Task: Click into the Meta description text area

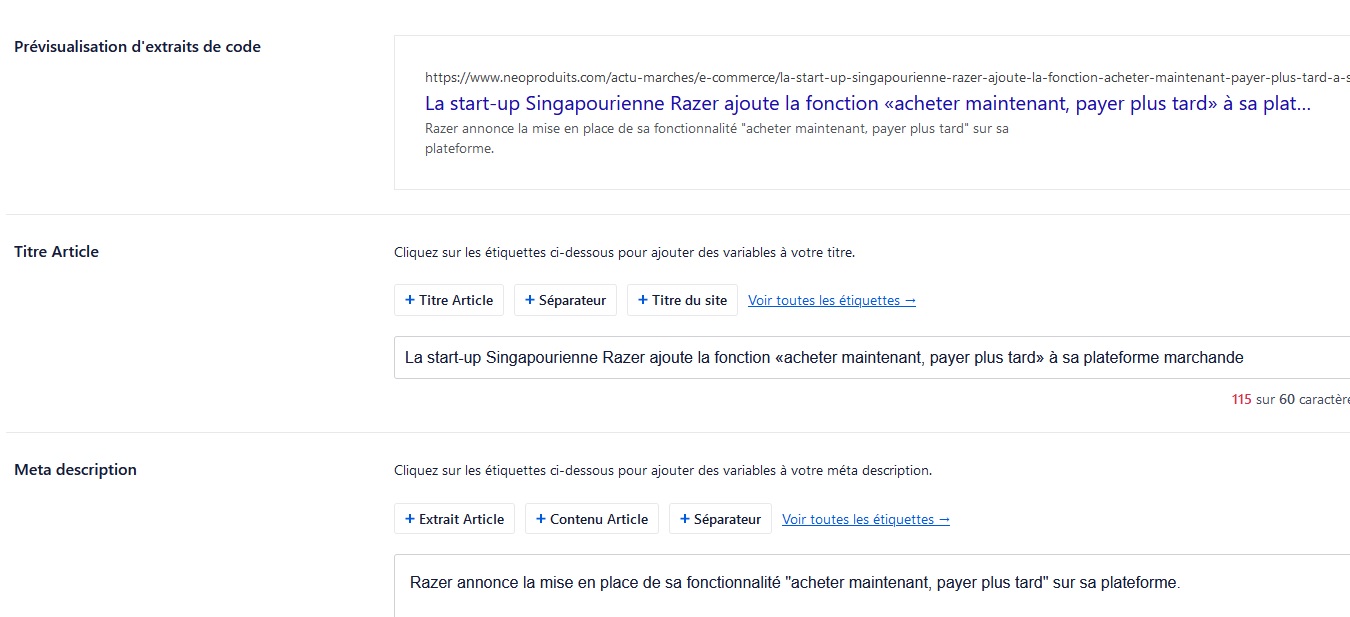Action: pos(872,586)
